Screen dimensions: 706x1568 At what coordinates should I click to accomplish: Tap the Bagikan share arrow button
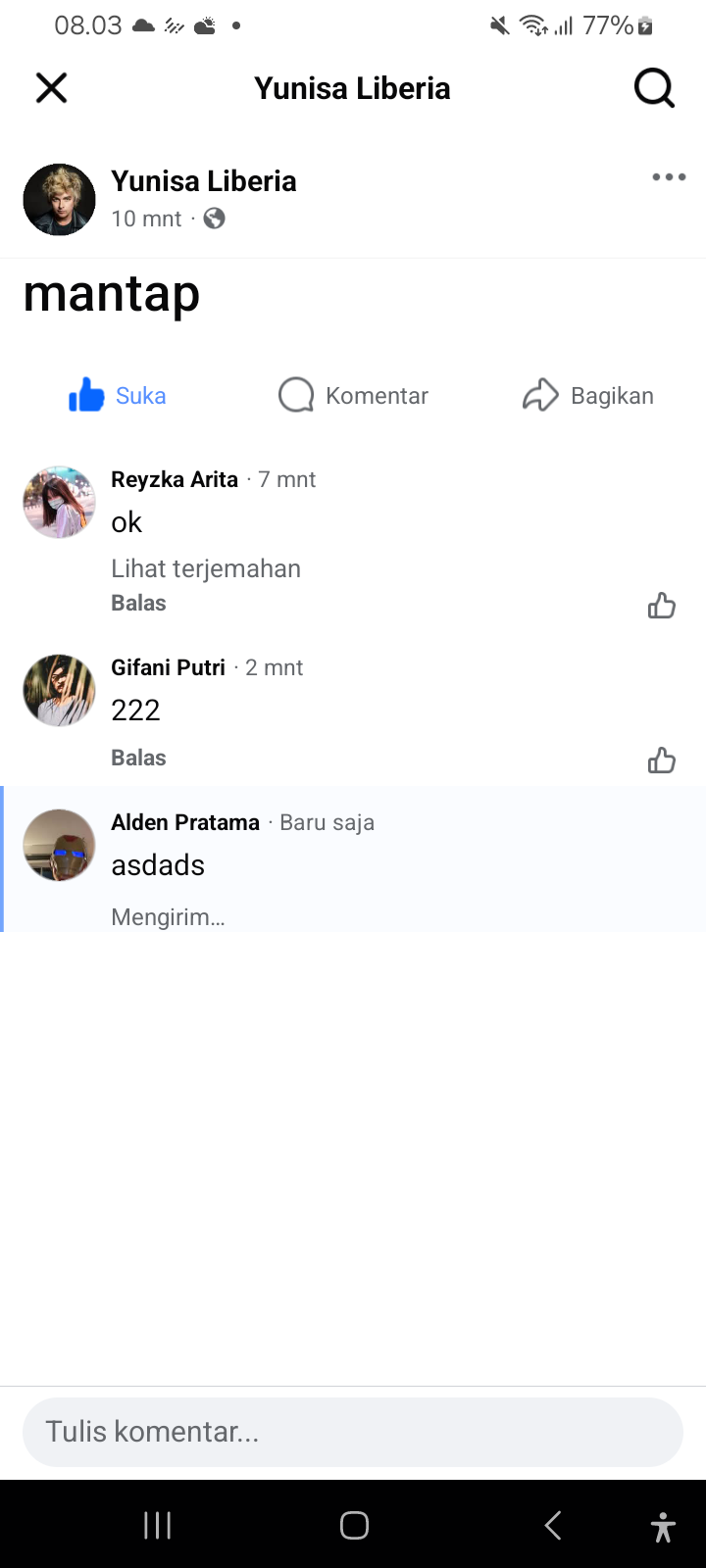pos(587,396)
